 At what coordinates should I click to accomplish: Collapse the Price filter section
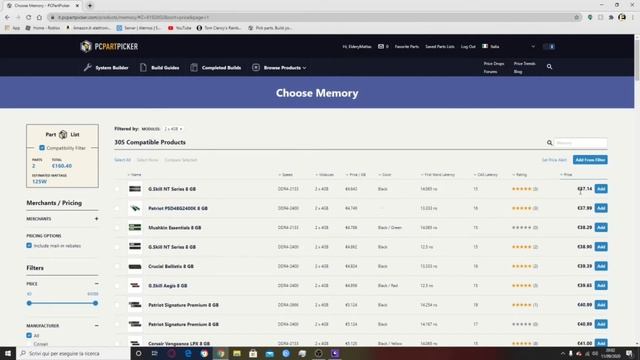coord(96,284)
